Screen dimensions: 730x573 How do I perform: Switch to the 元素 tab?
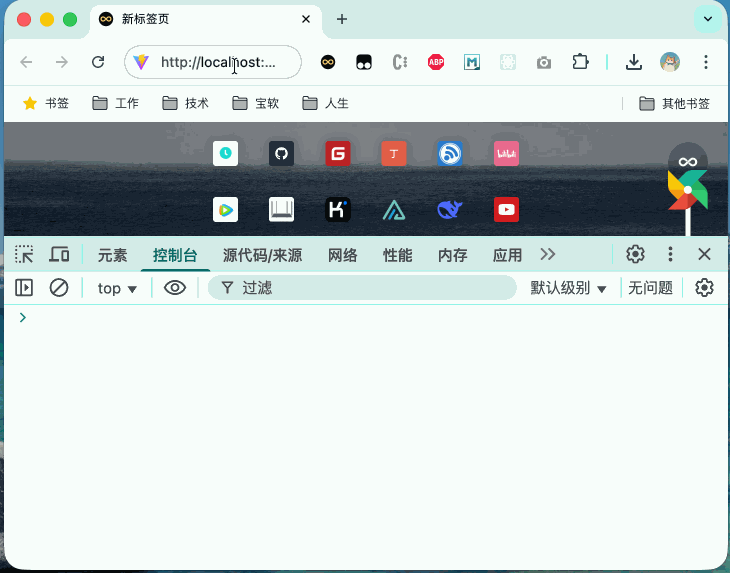[112, 255]
